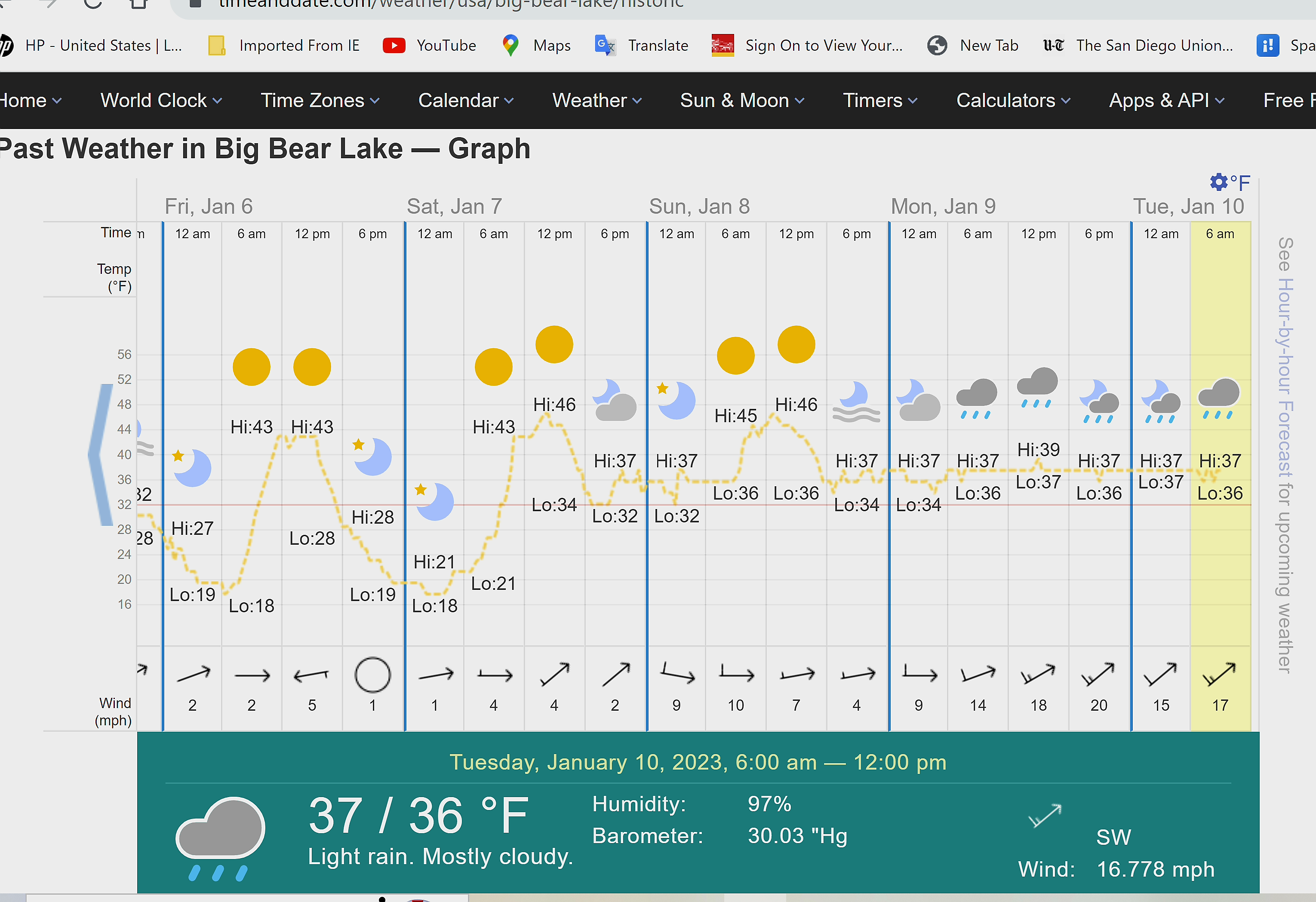Open the Google Maps bookmark
Viewport: 1316px width, 902px height.
(x=535, y=45)
